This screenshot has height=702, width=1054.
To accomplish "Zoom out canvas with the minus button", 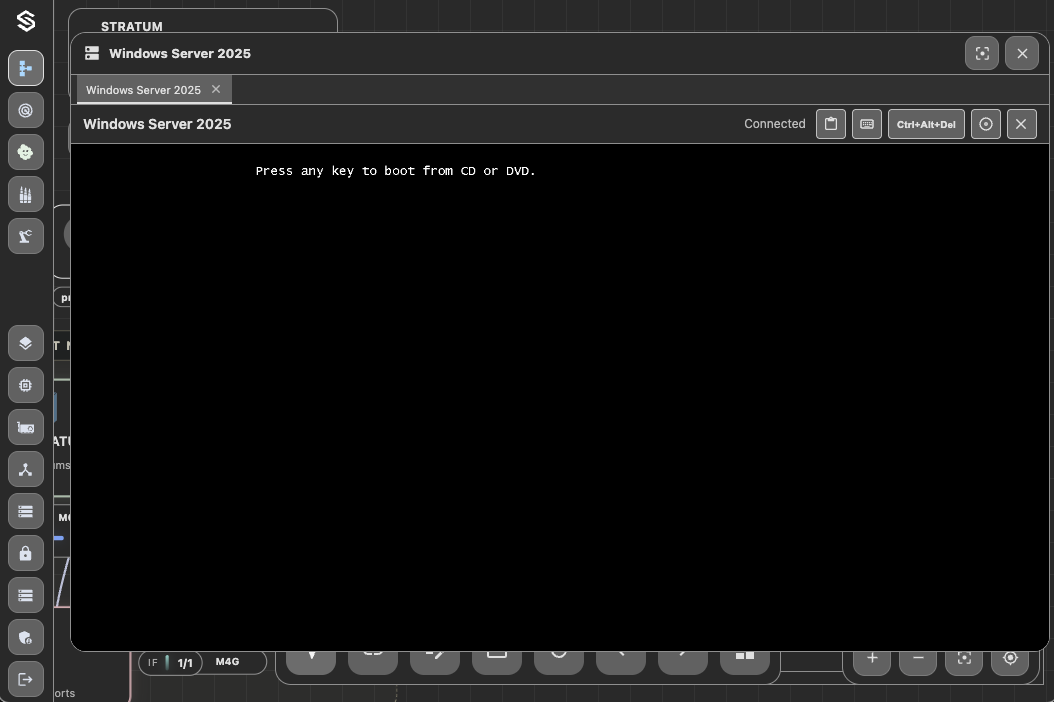I will pos(918,658).
